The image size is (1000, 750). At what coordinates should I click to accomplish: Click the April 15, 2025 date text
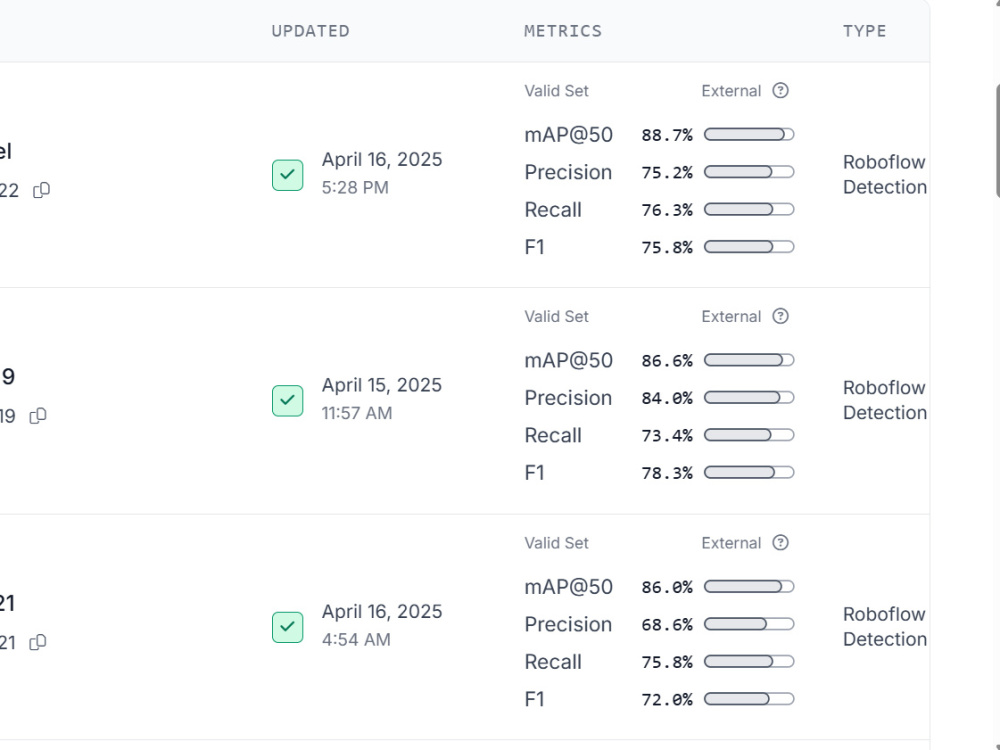(x=381, y=385)
